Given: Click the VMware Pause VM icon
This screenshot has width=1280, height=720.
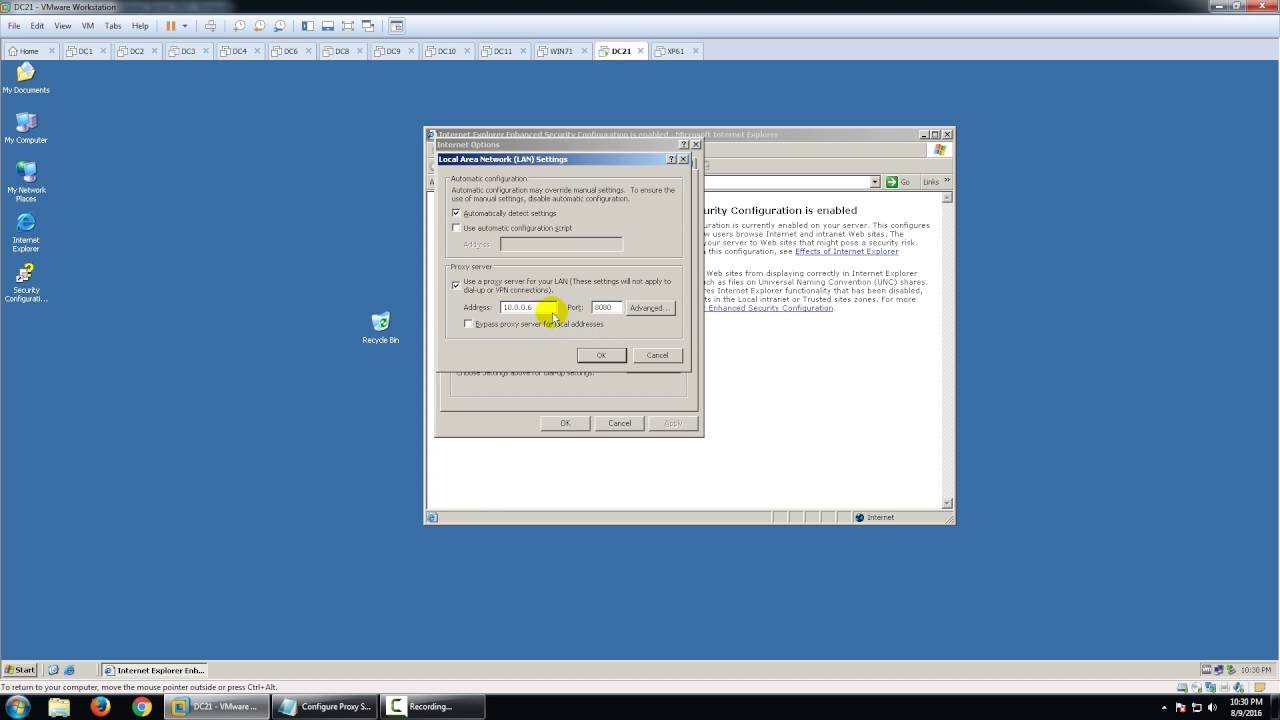Looking at the screenshot, I should [x=170, y=26].
